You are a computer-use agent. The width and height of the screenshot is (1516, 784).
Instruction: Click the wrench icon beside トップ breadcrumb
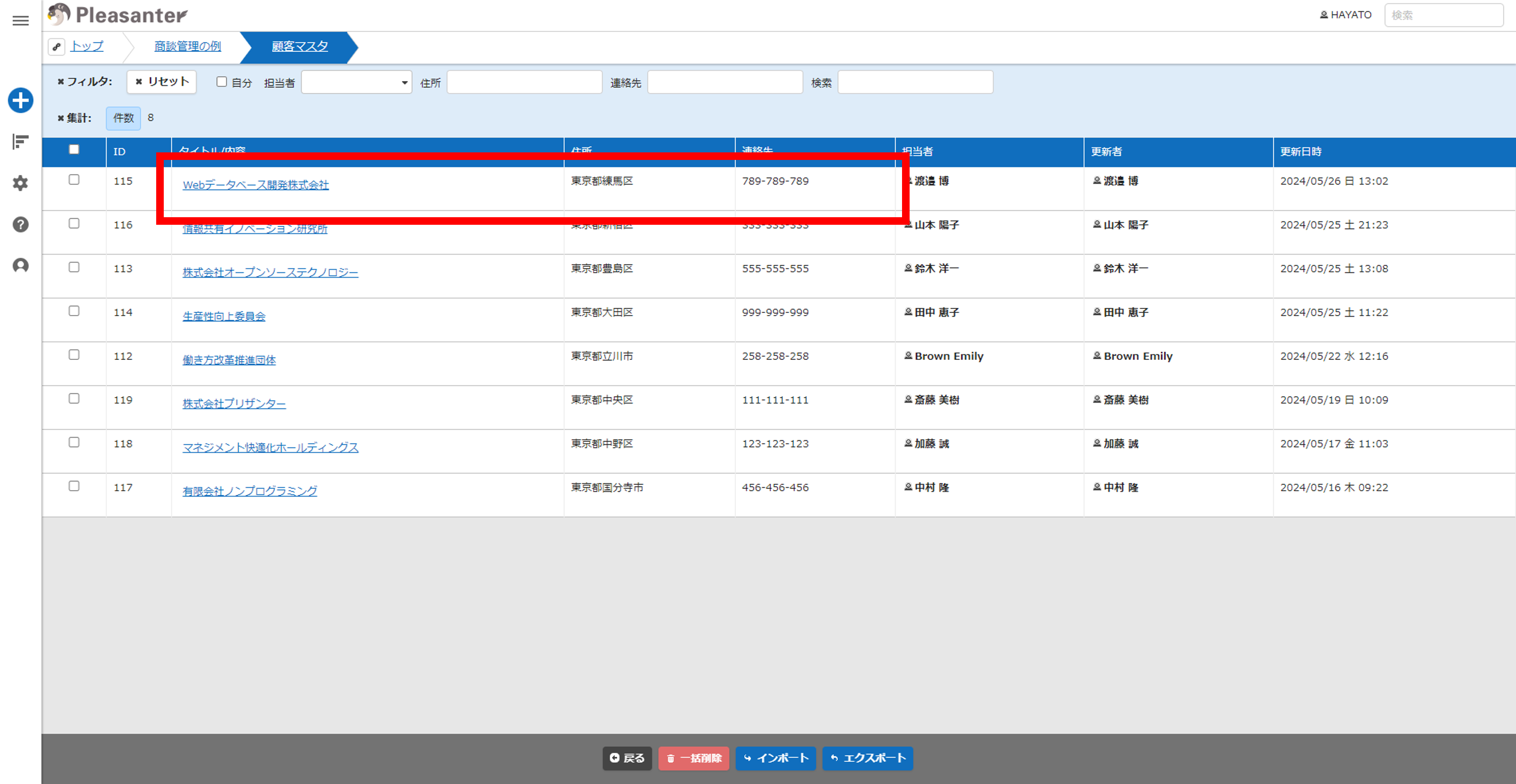57,46
